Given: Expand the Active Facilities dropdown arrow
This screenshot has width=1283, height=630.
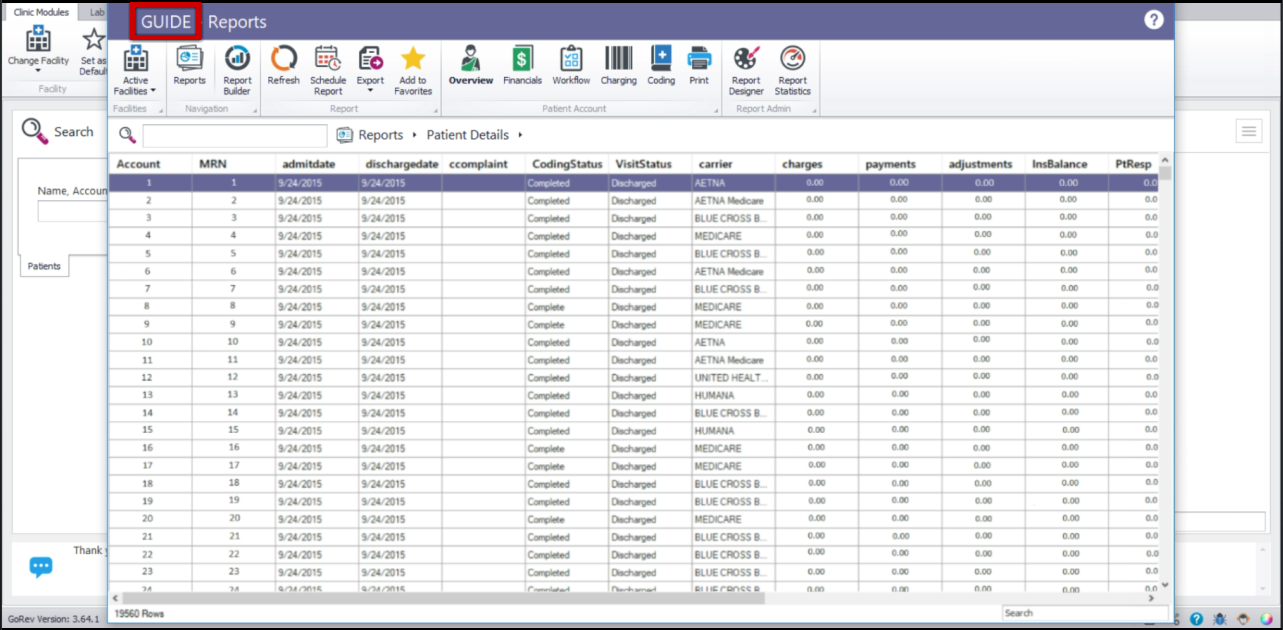Looking at the screenshot, I should point(153,91).
